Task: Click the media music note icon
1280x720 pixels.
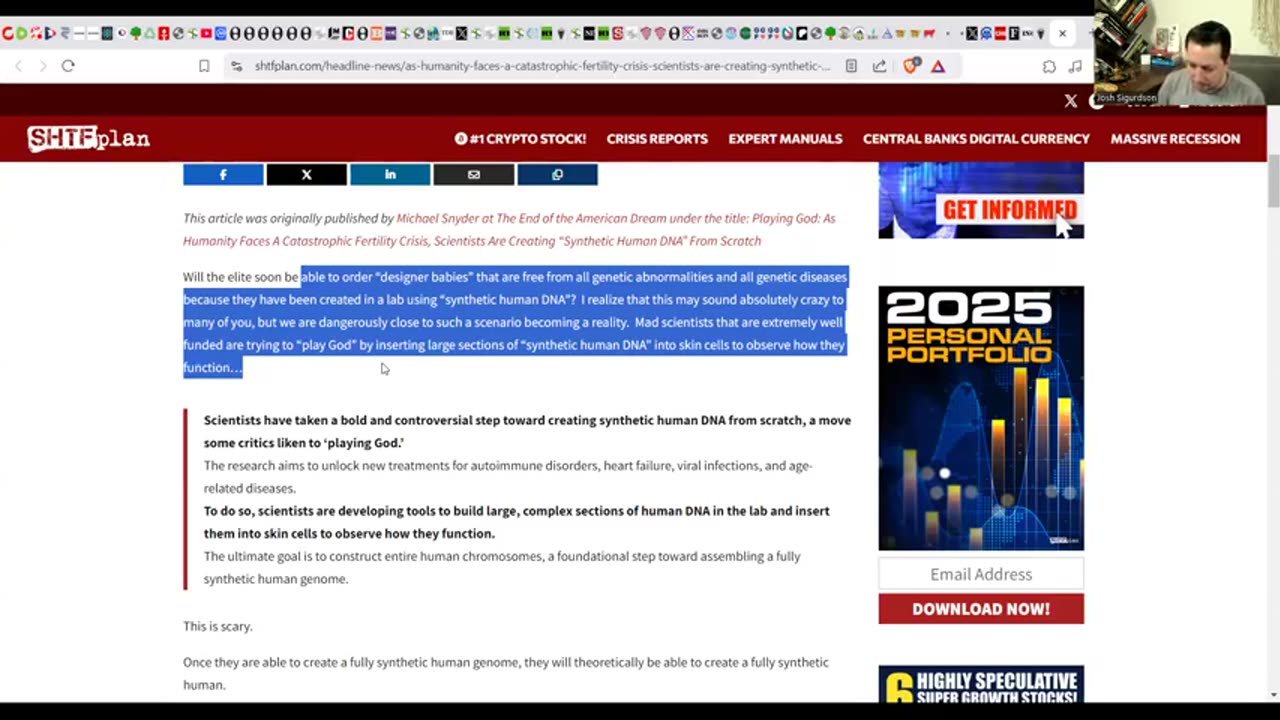Action: pyautogui.click(x=1075, y=66)
